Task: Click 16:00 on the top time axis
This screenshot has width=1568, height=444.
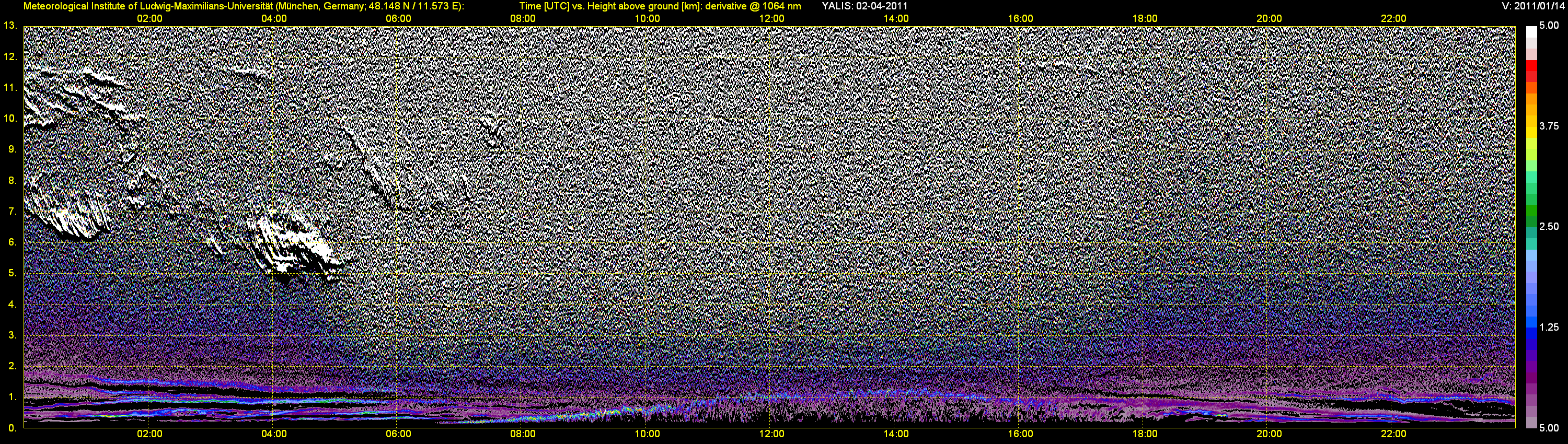Action: tap(1020, 18)
